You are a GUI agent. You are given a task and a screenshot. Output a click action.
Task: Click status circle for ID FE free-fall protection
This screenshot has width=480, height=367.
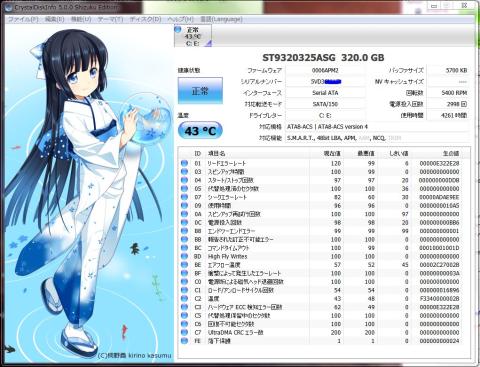tap(184, 341)
